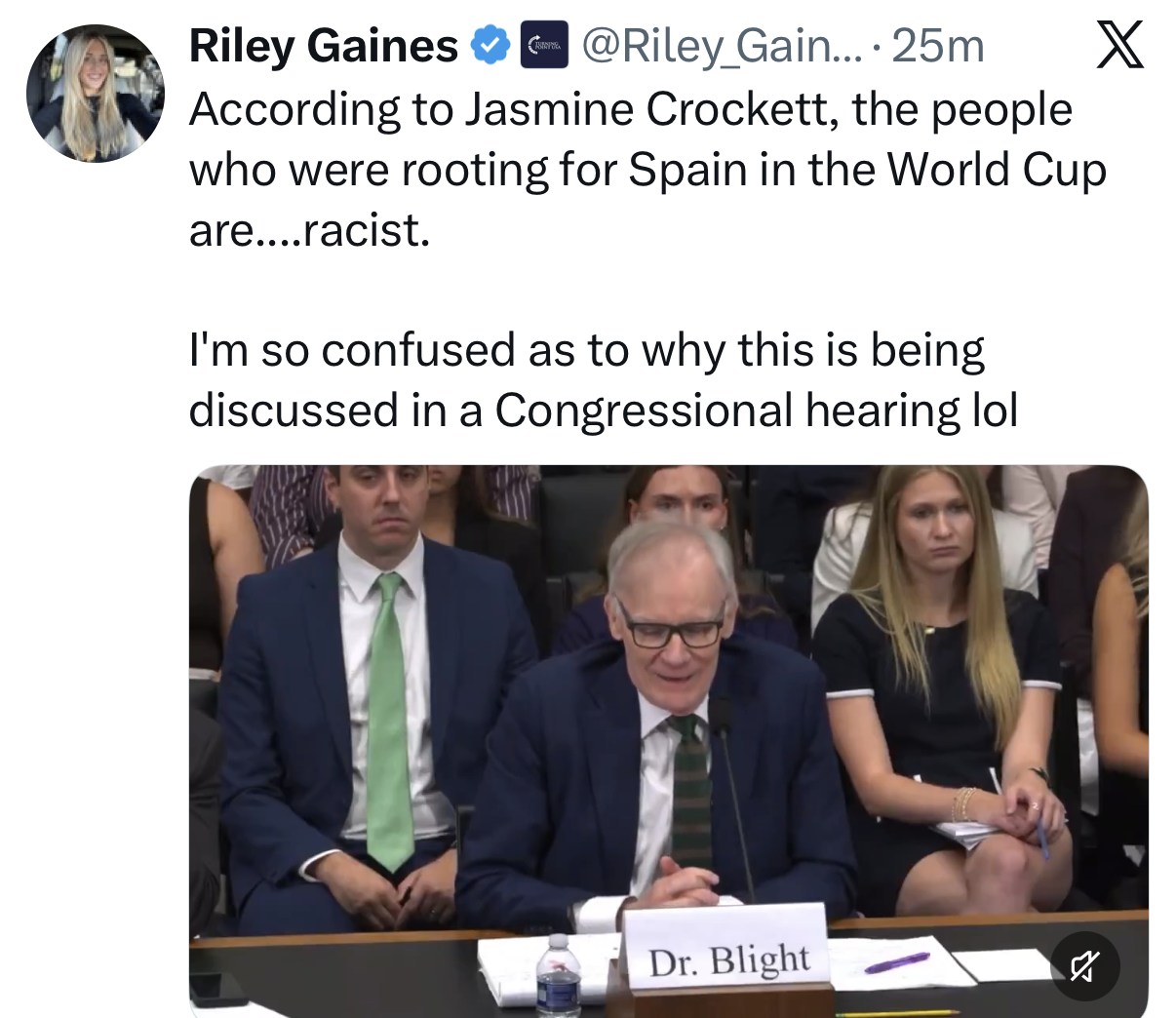Image resolution: width=1176 pixels, height=1018 pixels.
Task: Click the blue verified checkmark badge
Action: click(x=490, y=46)
